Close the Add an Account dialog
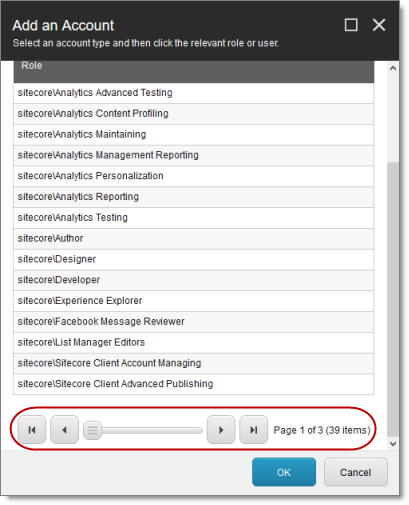The image size is (409, 505). 379,25
